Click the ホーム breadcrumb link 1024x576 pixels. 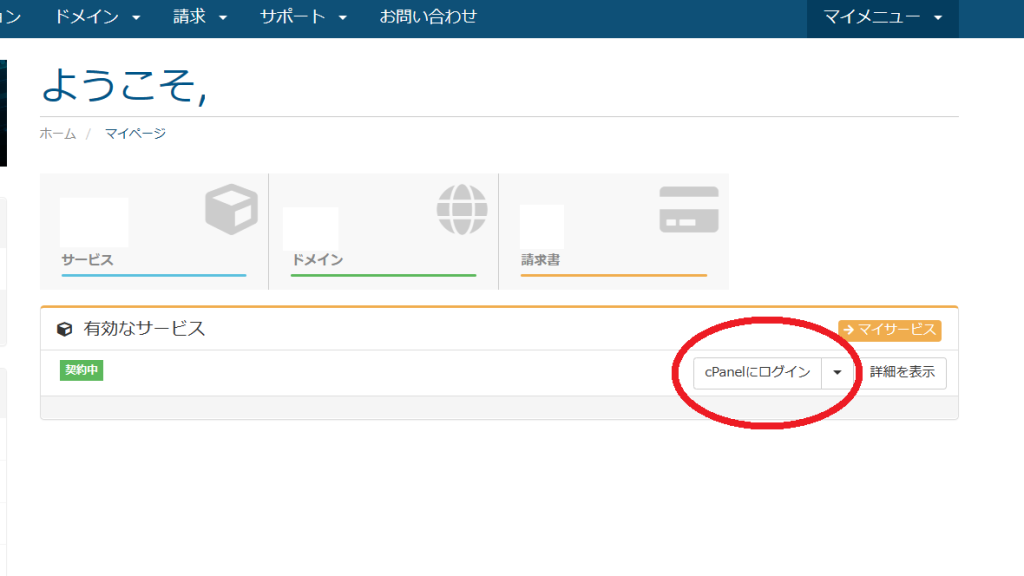click(x=57, y=133)
